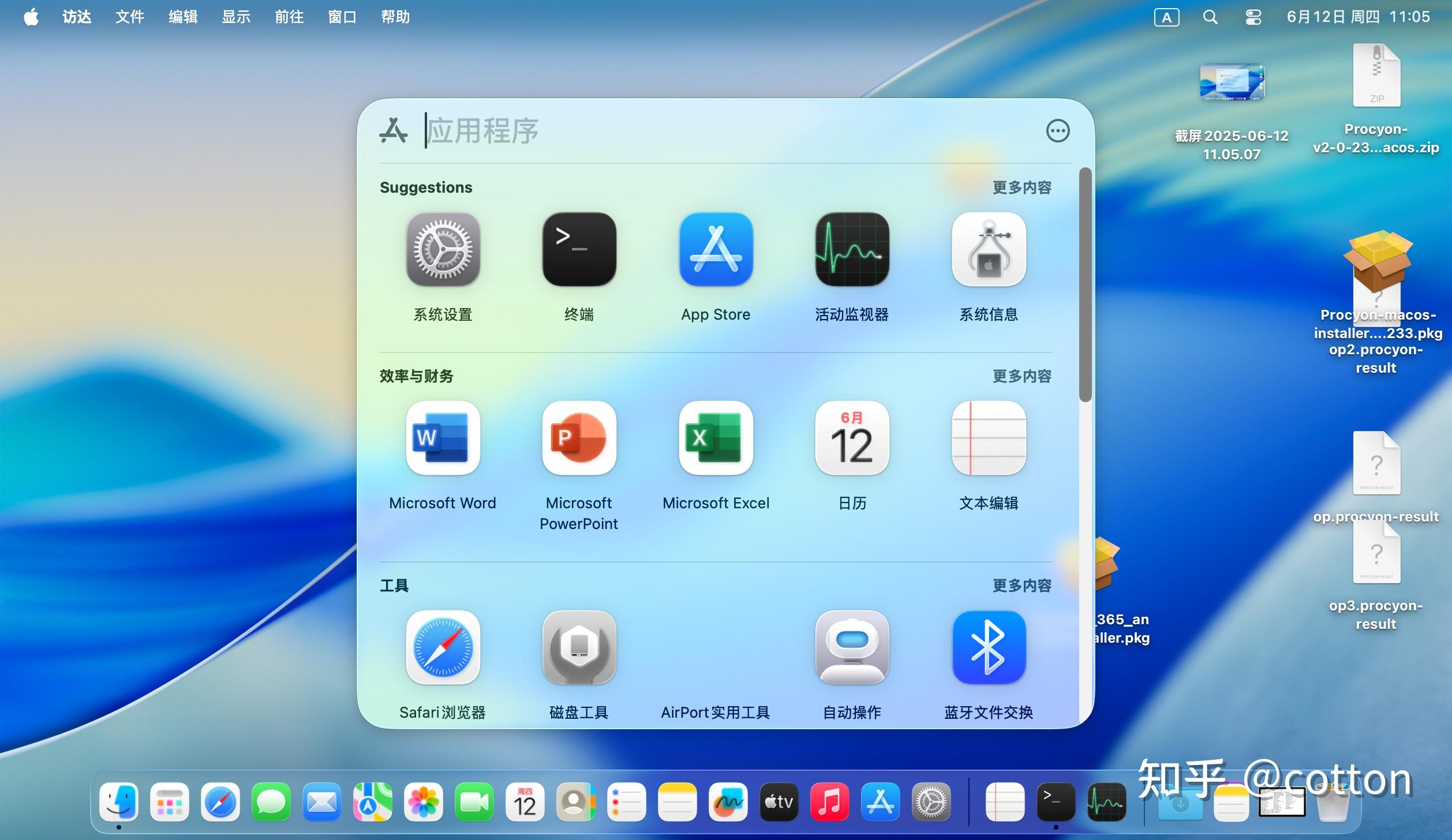Open more options via ellipsis button
Viewport: 1452px width, 840px height.
1058,131
